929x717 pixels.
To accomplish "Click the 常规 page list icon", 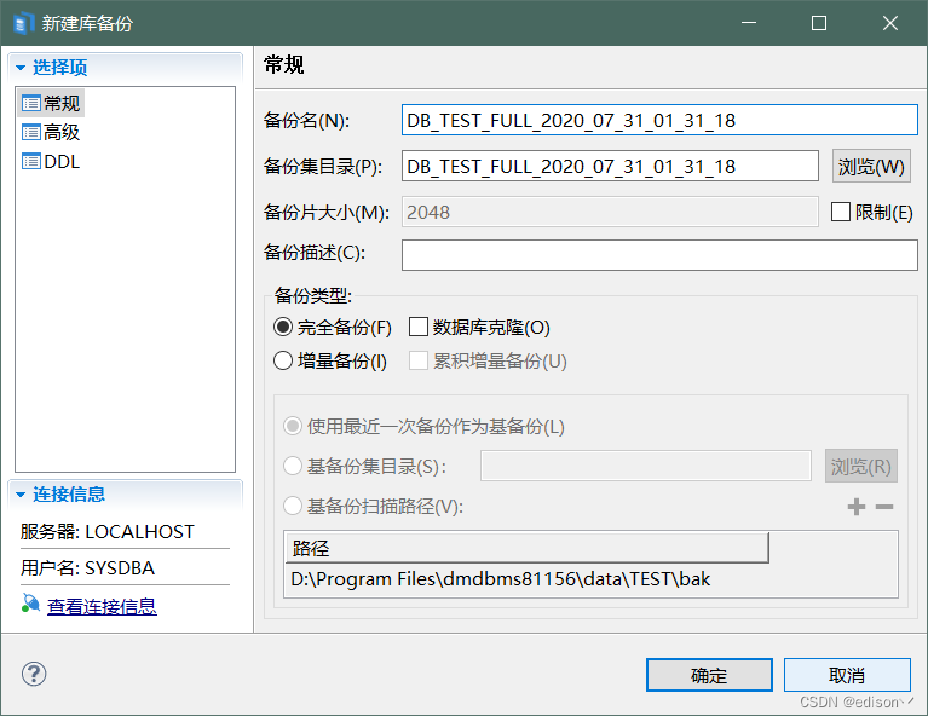I will point(31,103).
